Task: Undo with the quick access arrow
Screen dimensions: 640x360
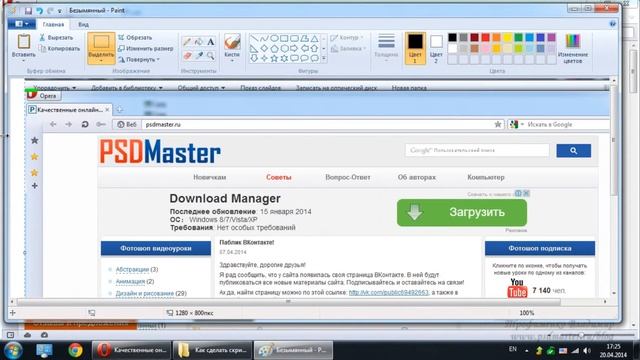Action: pyautogui.click(x=40, y=11)
